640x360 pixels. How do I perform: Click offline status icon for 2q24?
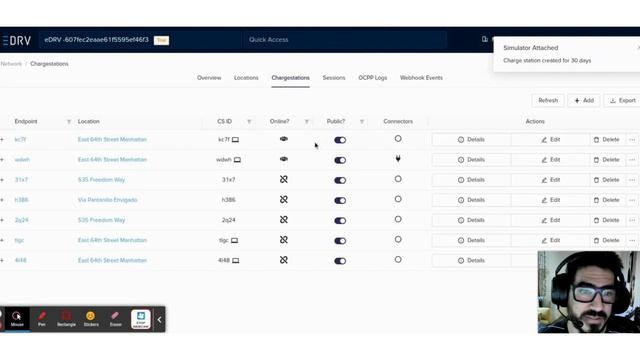[284, 220]
